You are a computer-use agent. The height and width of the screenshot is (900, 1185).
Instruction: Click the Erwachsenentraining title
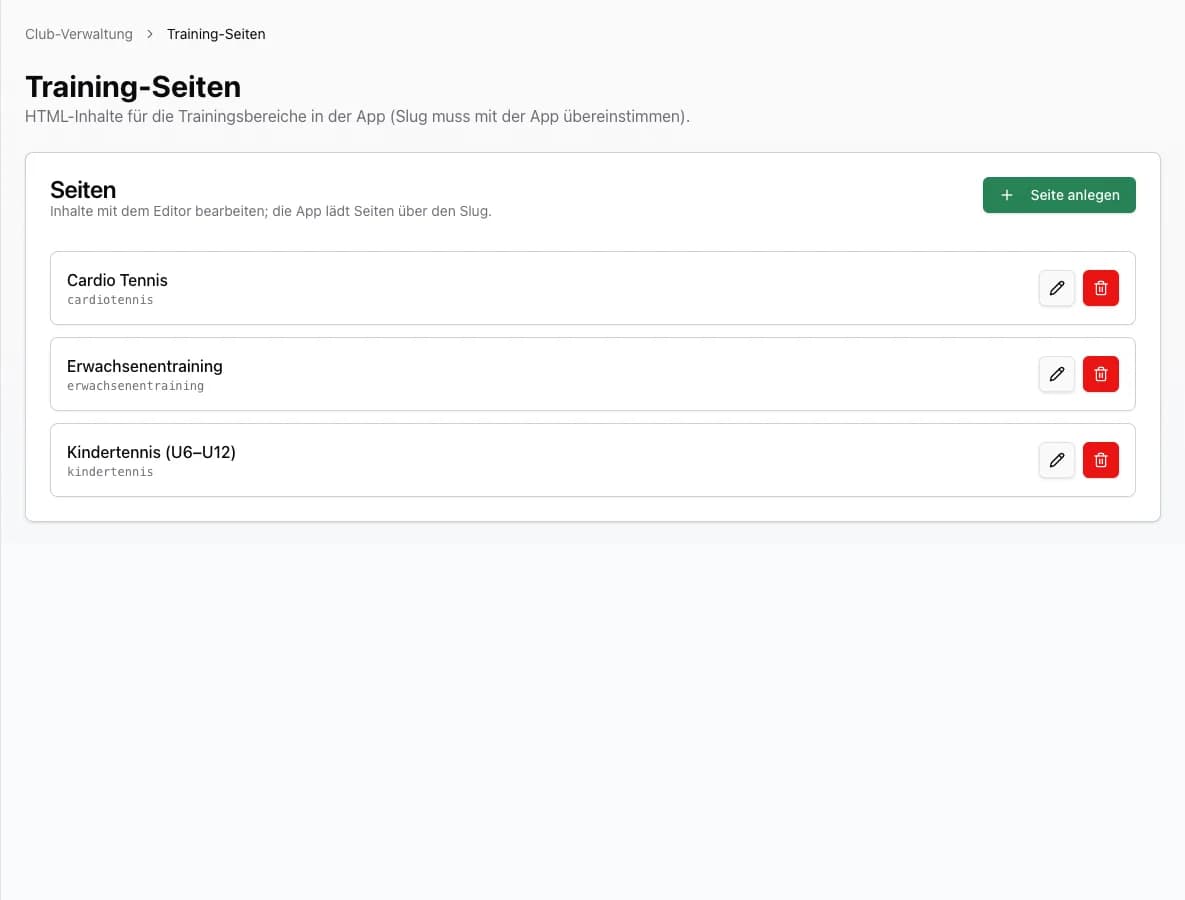click(x=145, y=366)
